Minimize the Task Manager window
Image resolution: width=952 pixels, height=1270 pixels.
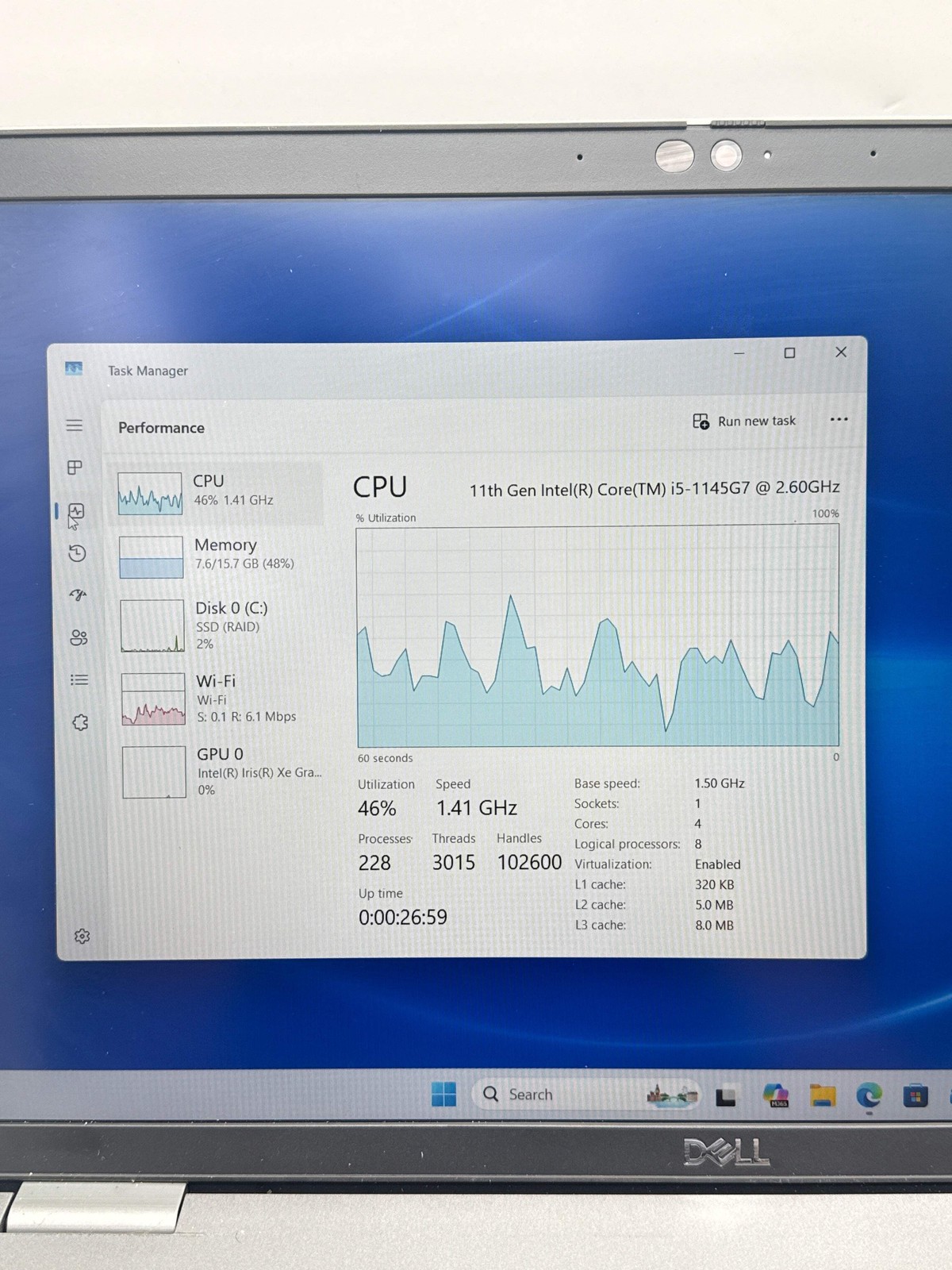pos(739,352)
